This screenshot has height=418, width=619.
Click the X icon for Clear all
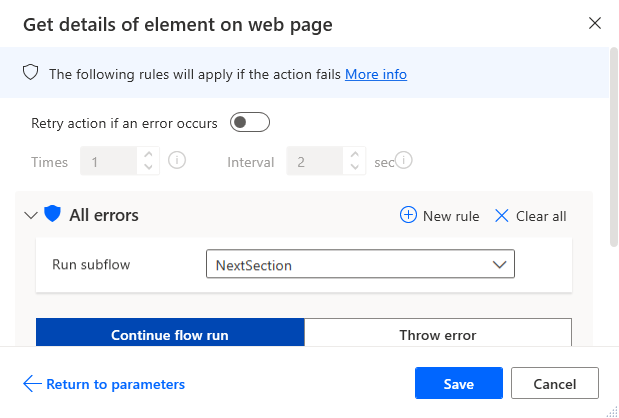(502, 215)
